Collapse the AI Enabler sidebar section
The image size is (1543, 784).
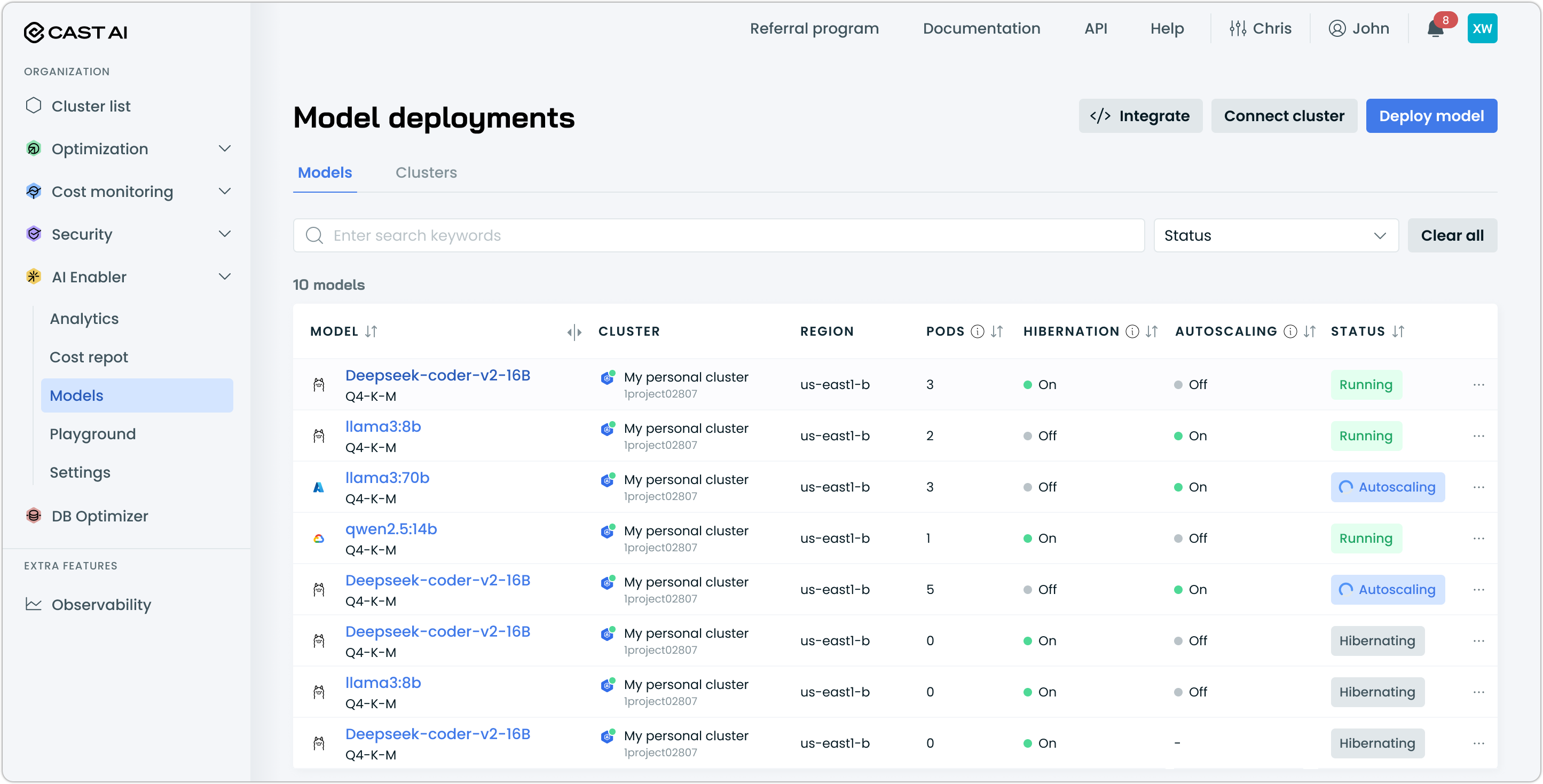tap(225, 276)
